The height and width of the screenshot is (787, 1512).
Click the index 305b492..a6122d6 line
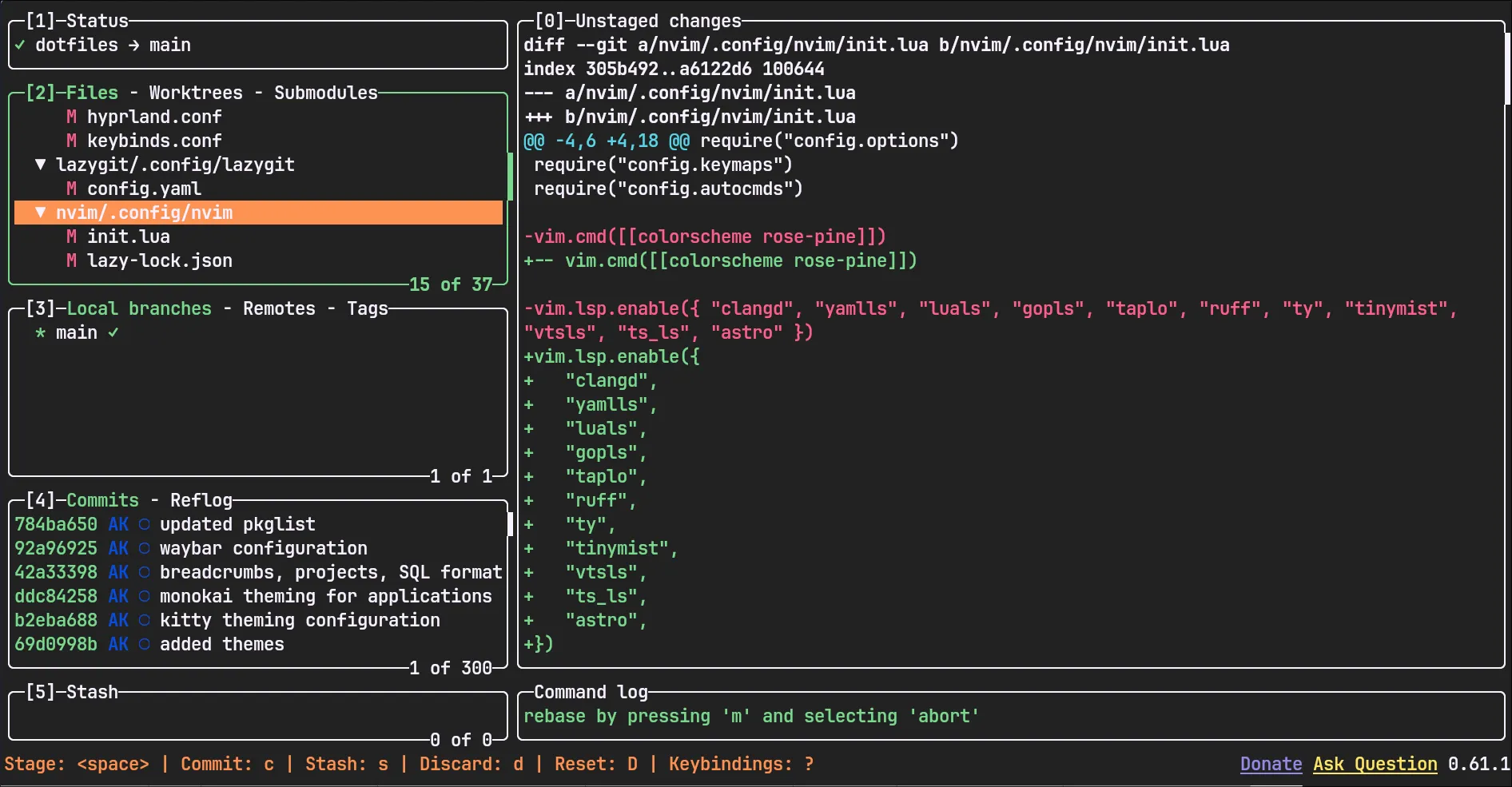[x=674, y=69]
